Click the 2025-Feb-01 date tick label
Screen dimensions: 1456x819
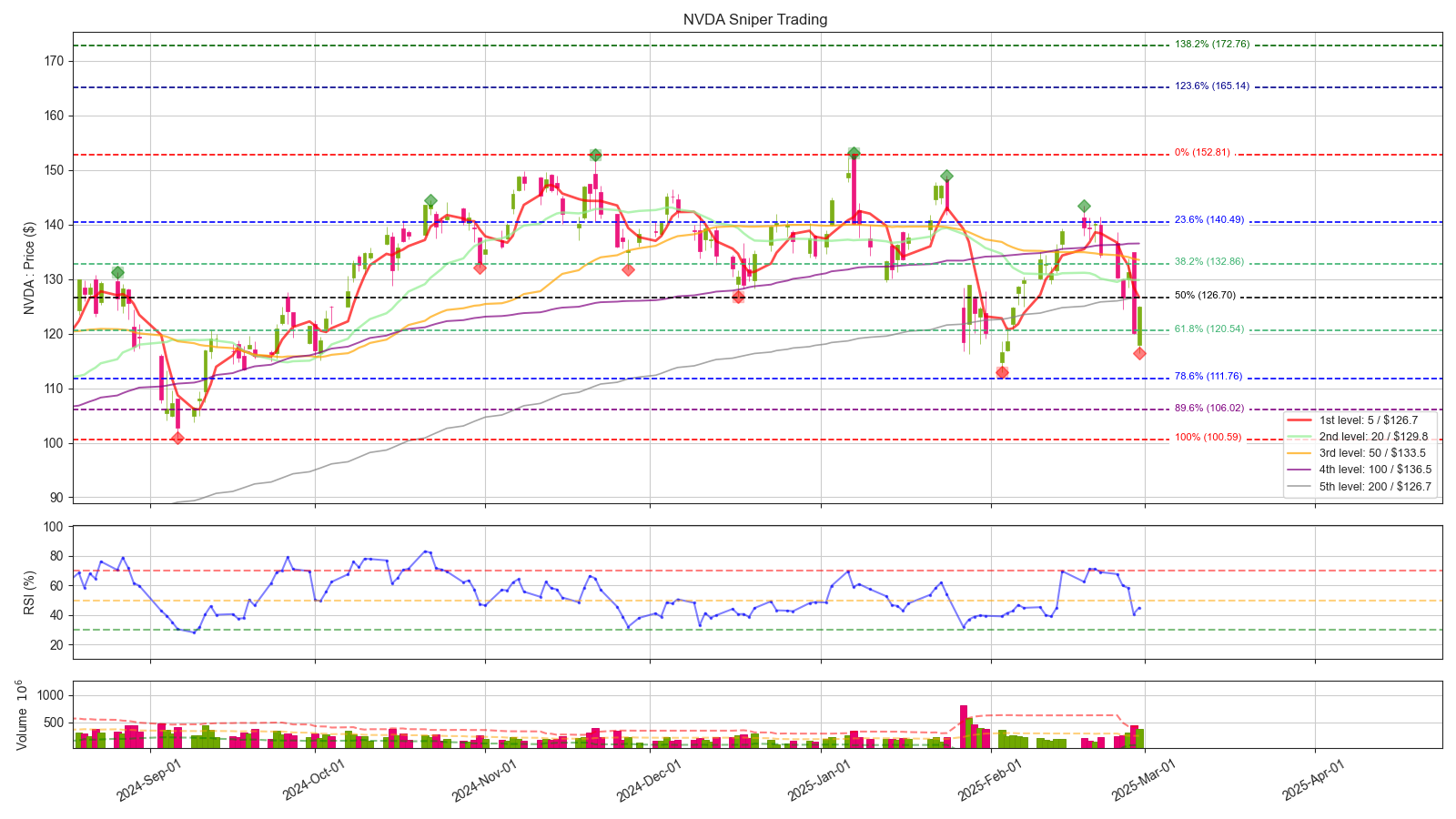[x=990, y=781]
